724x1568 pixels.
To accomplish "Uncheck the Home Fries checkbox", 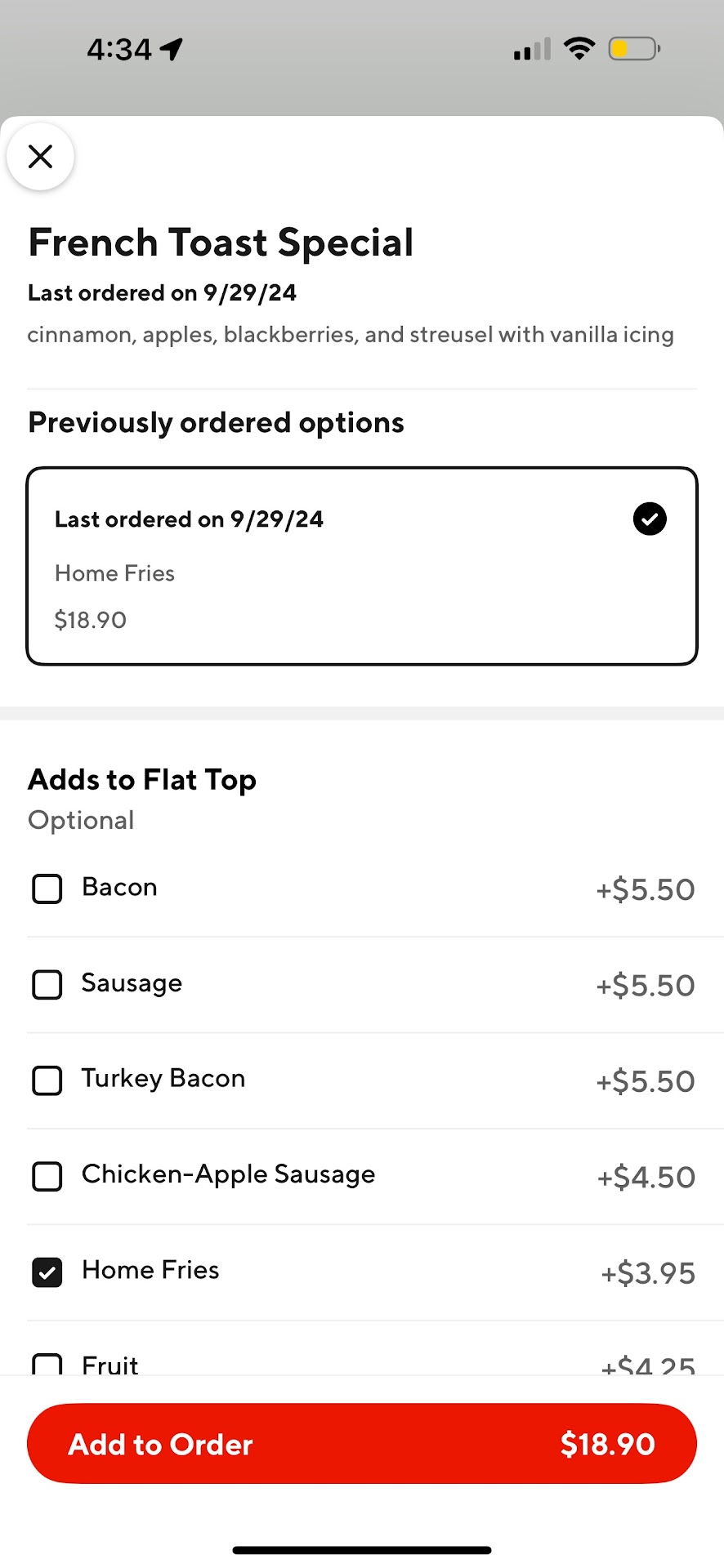I will pos(47,1272).
